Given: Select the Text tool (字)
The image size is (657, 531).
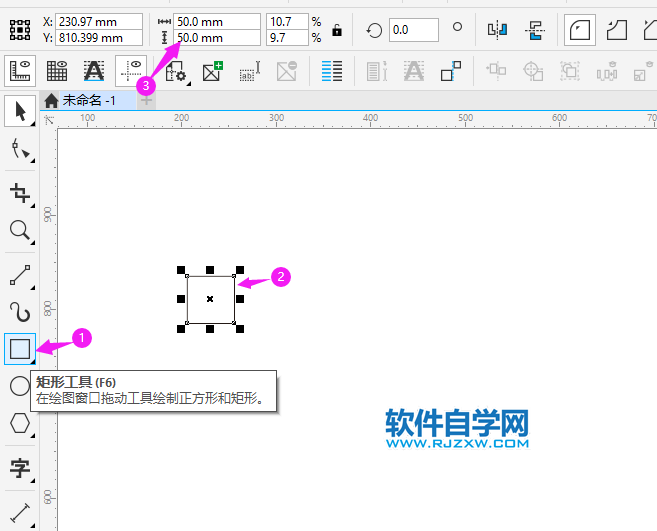Looking at the screenshot, I should pyautogui.click(x=20, y=468).
